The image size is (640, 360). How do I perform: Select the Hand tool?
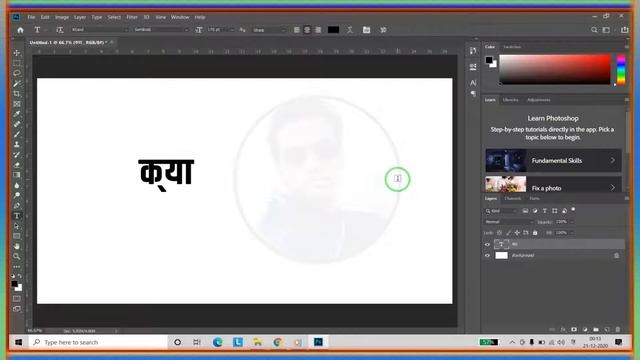17,247
